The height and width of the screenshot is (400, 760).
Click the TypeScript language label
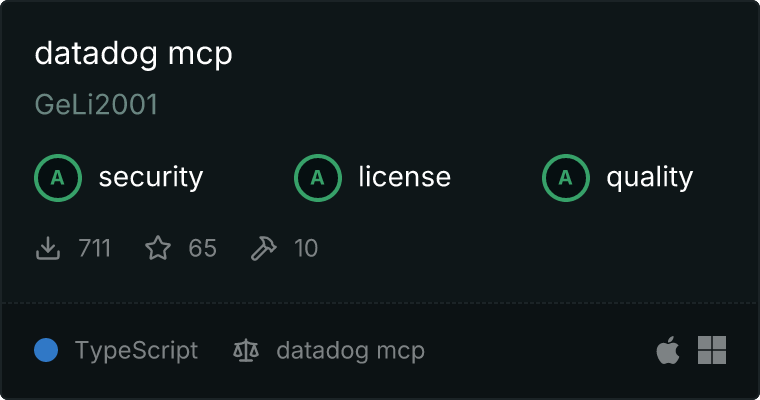pos(136,351)
